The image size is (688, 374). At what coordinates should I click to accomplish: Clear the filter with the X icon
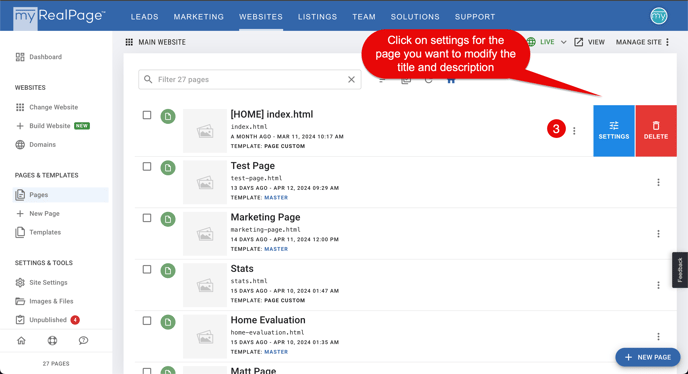351,79
